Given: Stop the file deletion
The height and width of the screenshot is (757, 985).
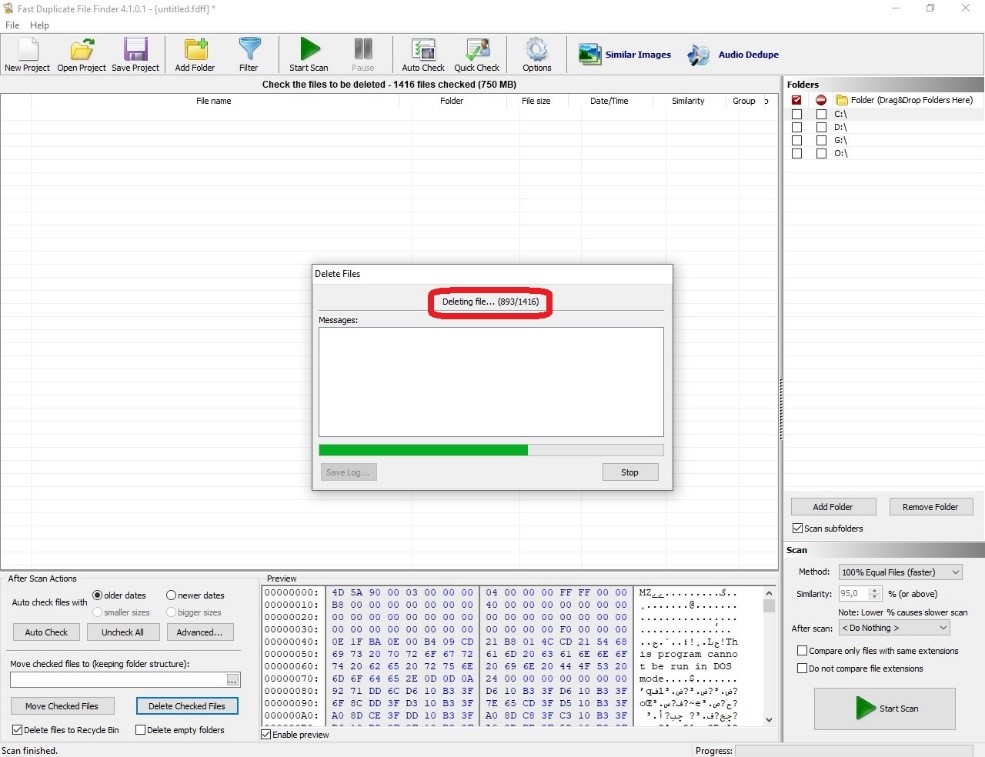Looking at the screenshot, I should [630, 472].
